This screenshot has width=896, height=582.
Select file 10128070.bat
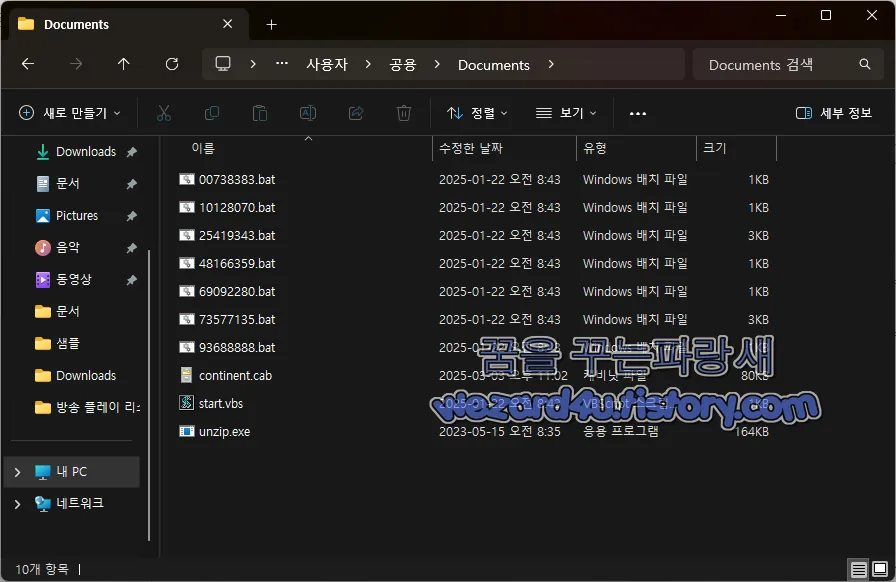[227, 208]
